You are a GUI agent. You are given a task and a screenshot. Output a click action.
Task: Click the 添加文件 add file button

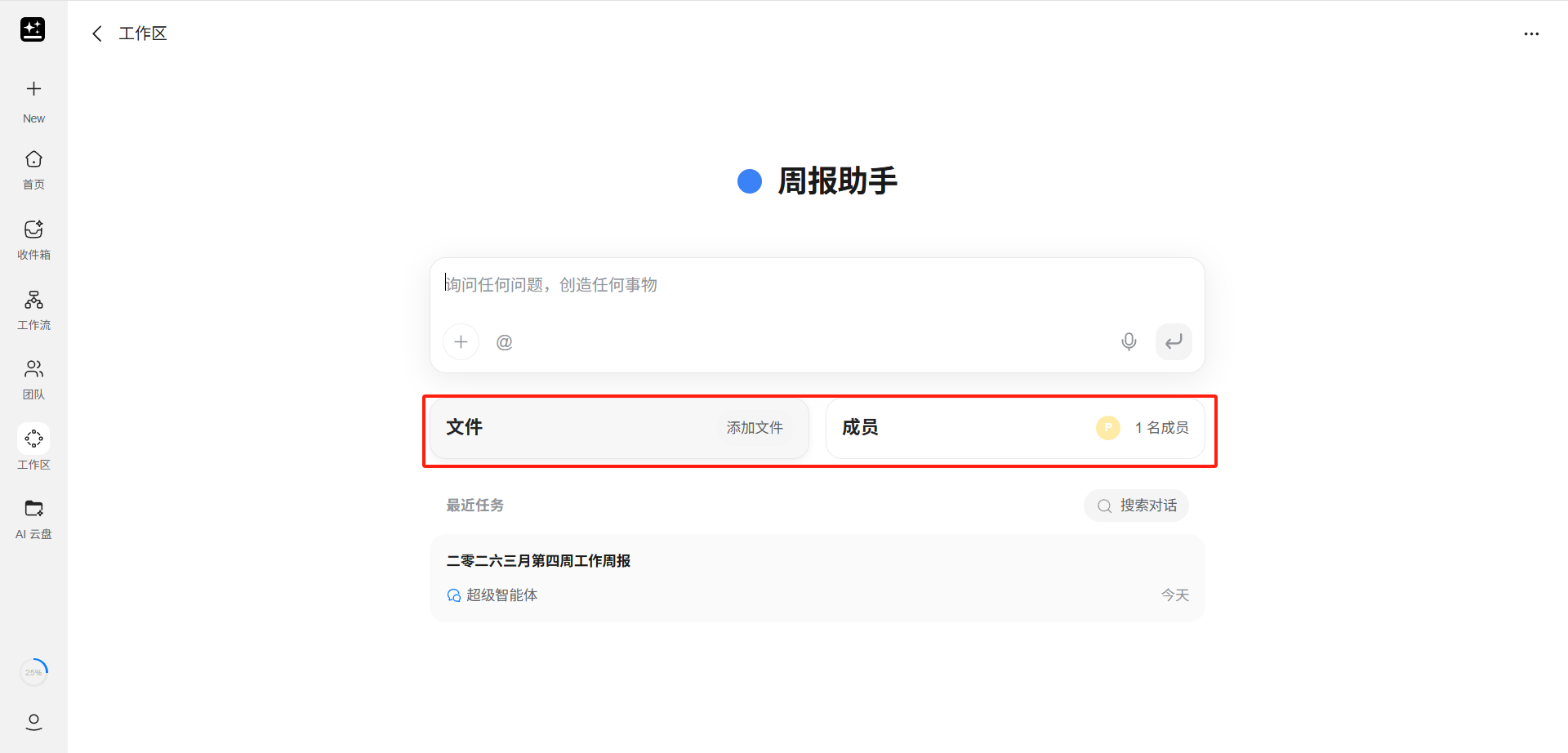pyautogui.click(x=755, y=428)
